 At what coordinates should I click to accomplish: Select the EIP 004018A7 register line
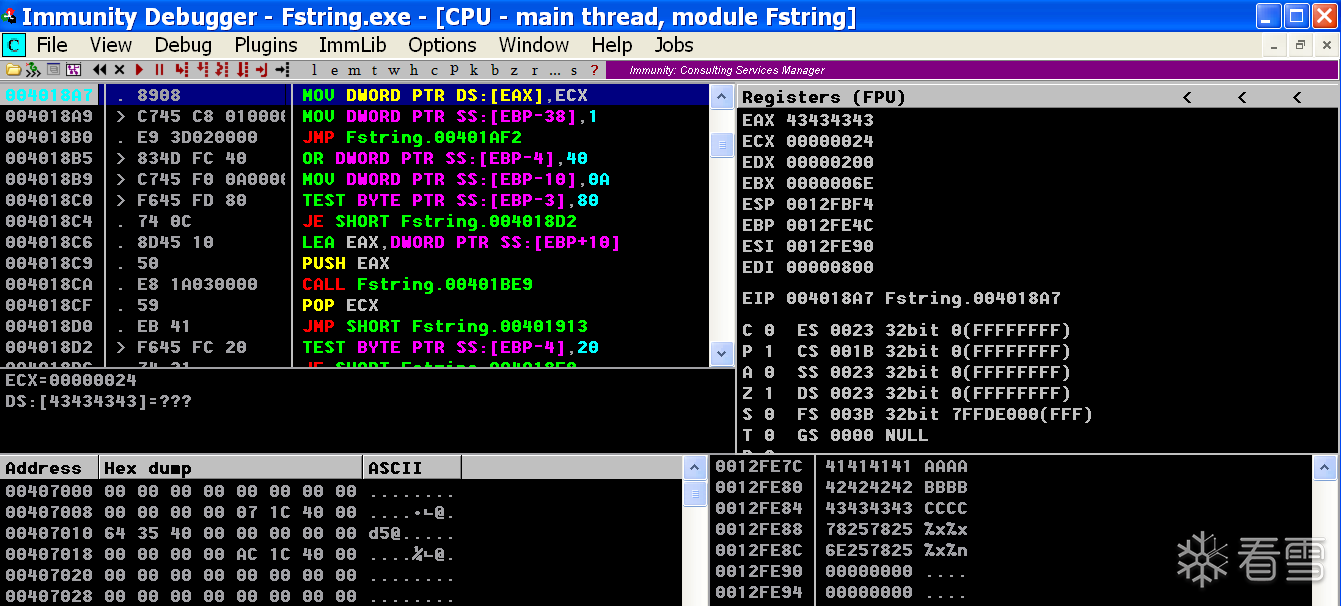click(x=901, y=298)
